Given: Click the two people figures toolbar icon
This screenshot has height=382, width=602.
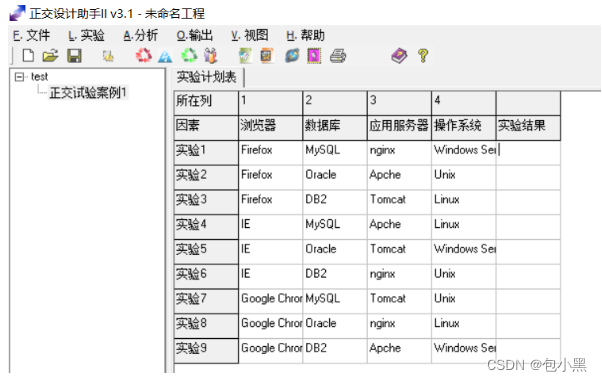Looking at the screenshot, I should click(211, 56).
